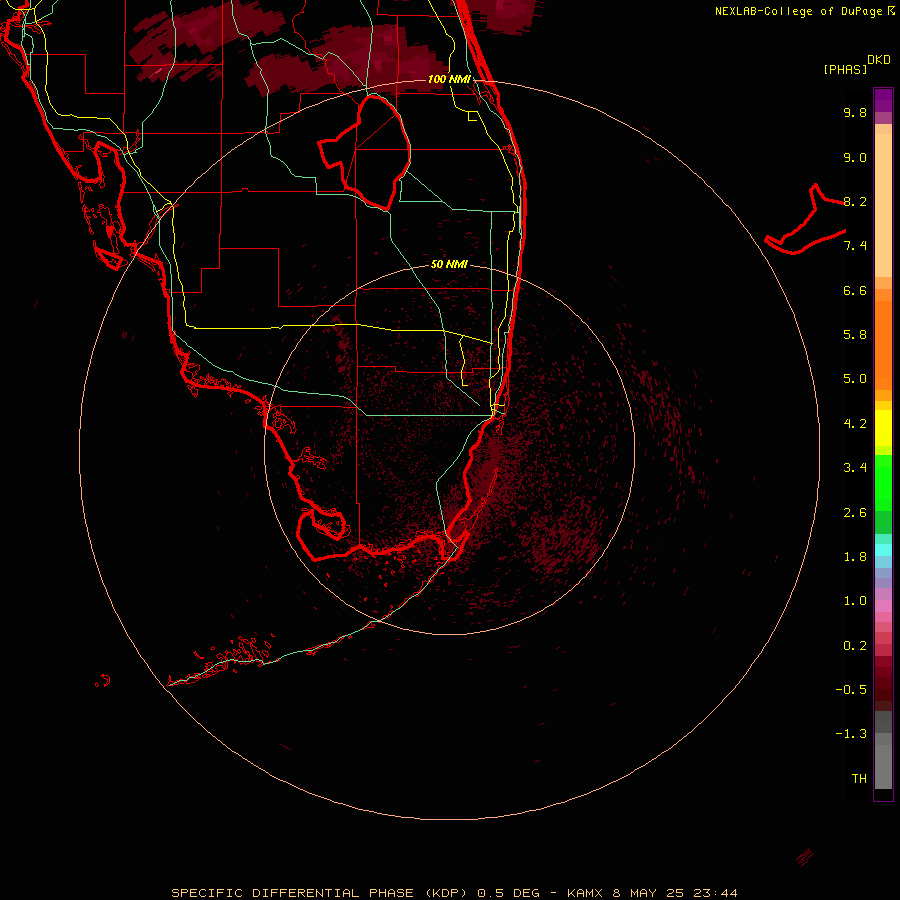This screenshot has width=900, height=900.
Task: Click the 9.8 color scale value
Action: pyautogui.click(x=855, y=112)
